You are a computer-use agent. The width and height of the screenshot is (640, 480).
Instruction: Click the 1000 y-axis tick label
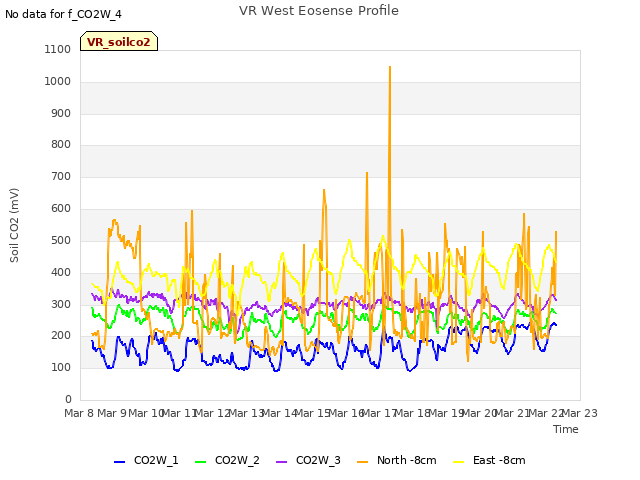(x=58, y=81)
